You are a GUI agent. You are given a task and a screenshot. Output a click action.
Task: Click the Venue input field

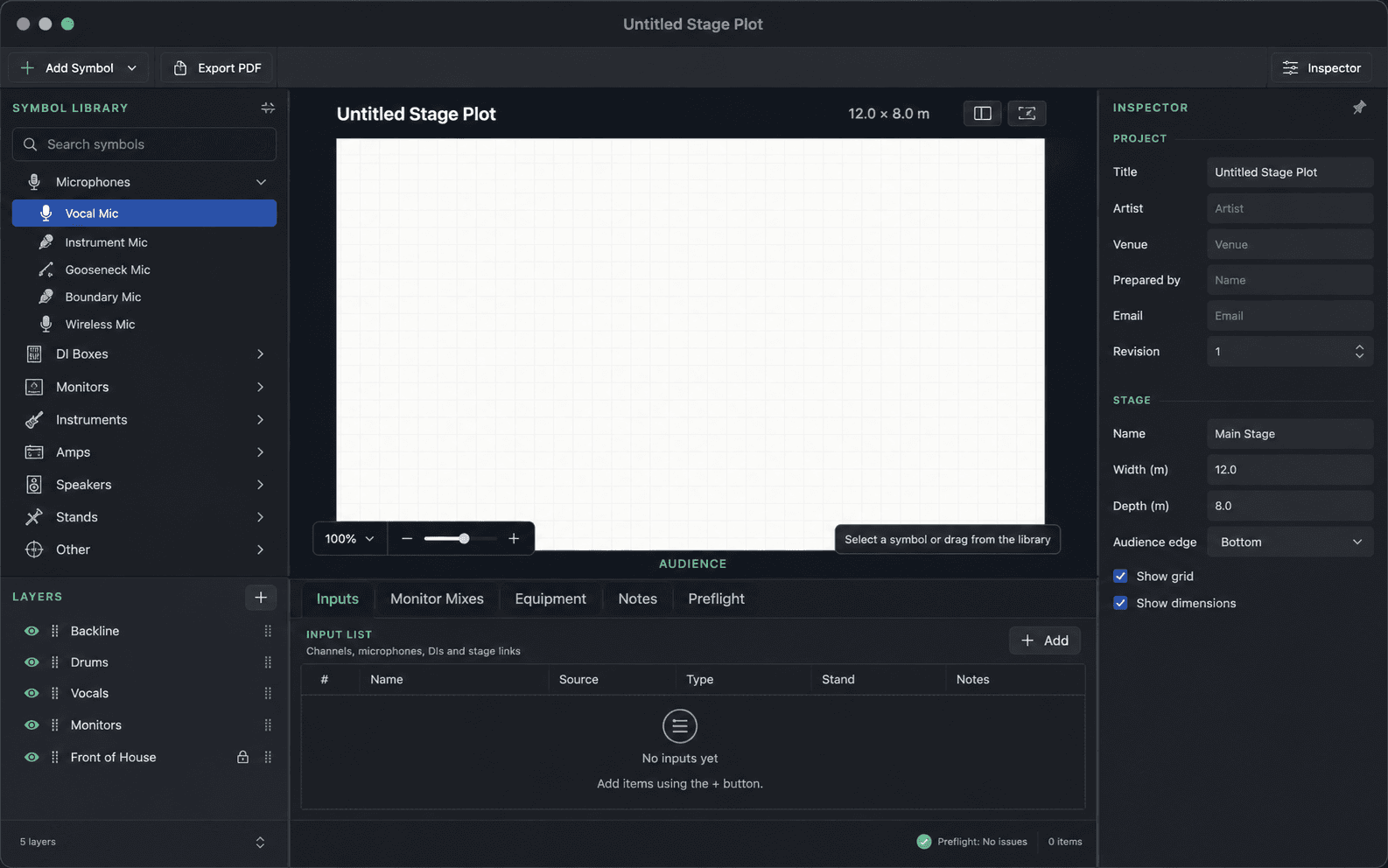click(1290, 244)
